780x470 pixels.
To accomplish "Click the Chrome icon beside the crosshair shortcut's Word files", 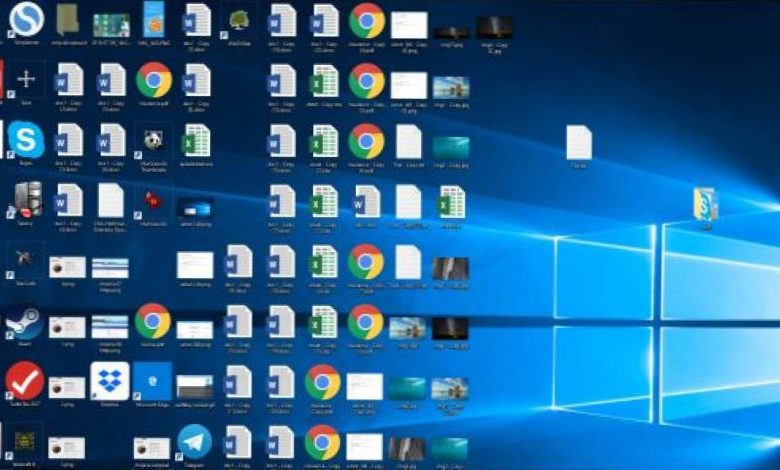I will pos(152,80).
